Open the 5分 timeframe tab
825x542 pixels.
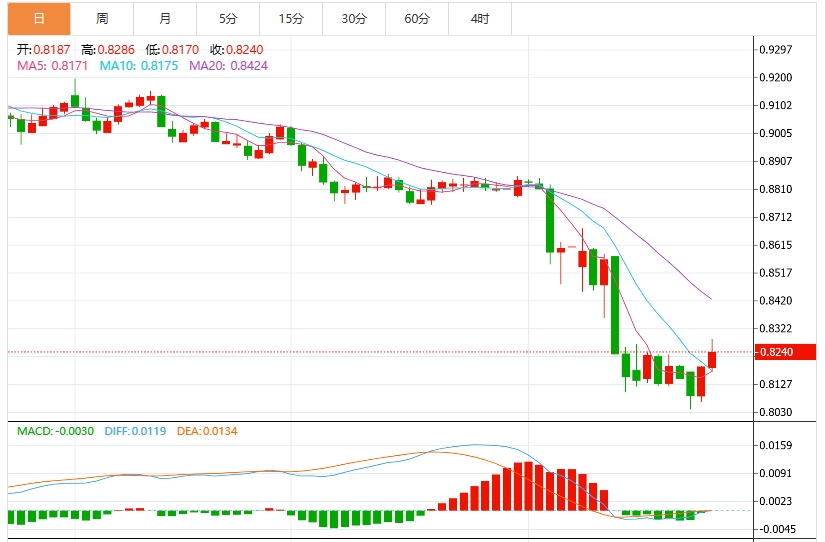(x=228, y=19)
